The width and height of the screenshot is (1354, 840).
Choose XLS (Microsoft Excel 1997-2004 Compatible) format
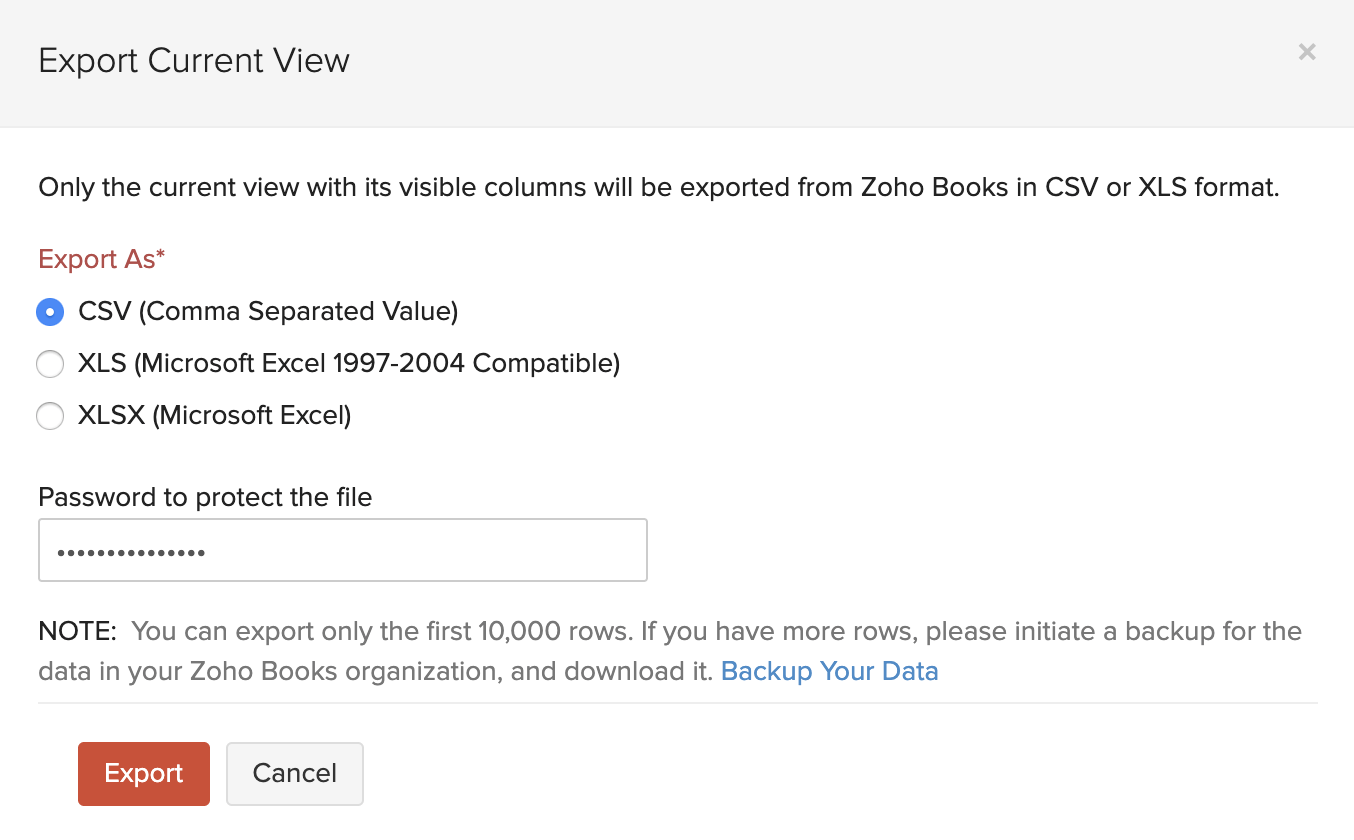coord(50,364)
